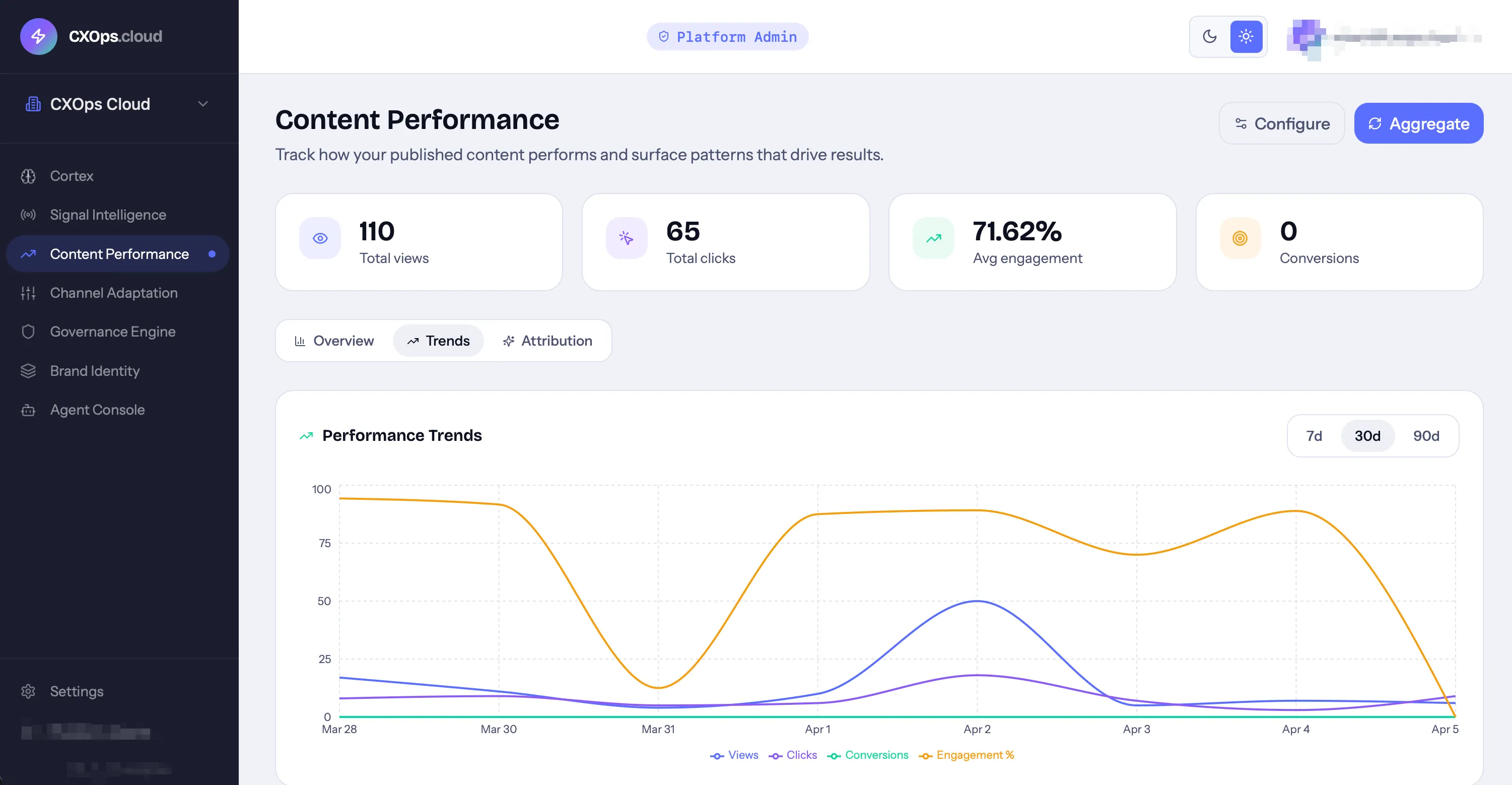Click the Mar 28 axis label
The image size is (1512, 785).
[339, 729]
